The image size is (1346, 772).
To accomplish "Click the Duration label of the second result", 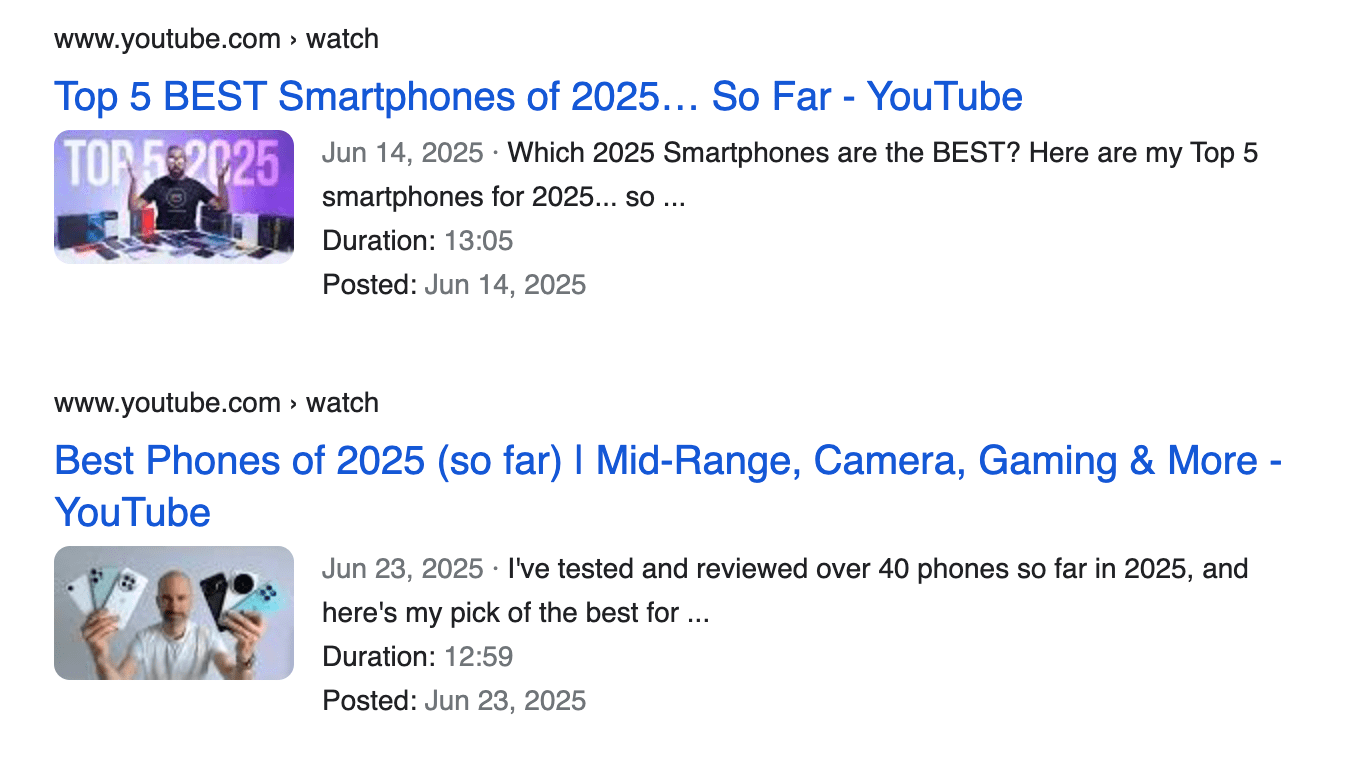I will [370, 656].
